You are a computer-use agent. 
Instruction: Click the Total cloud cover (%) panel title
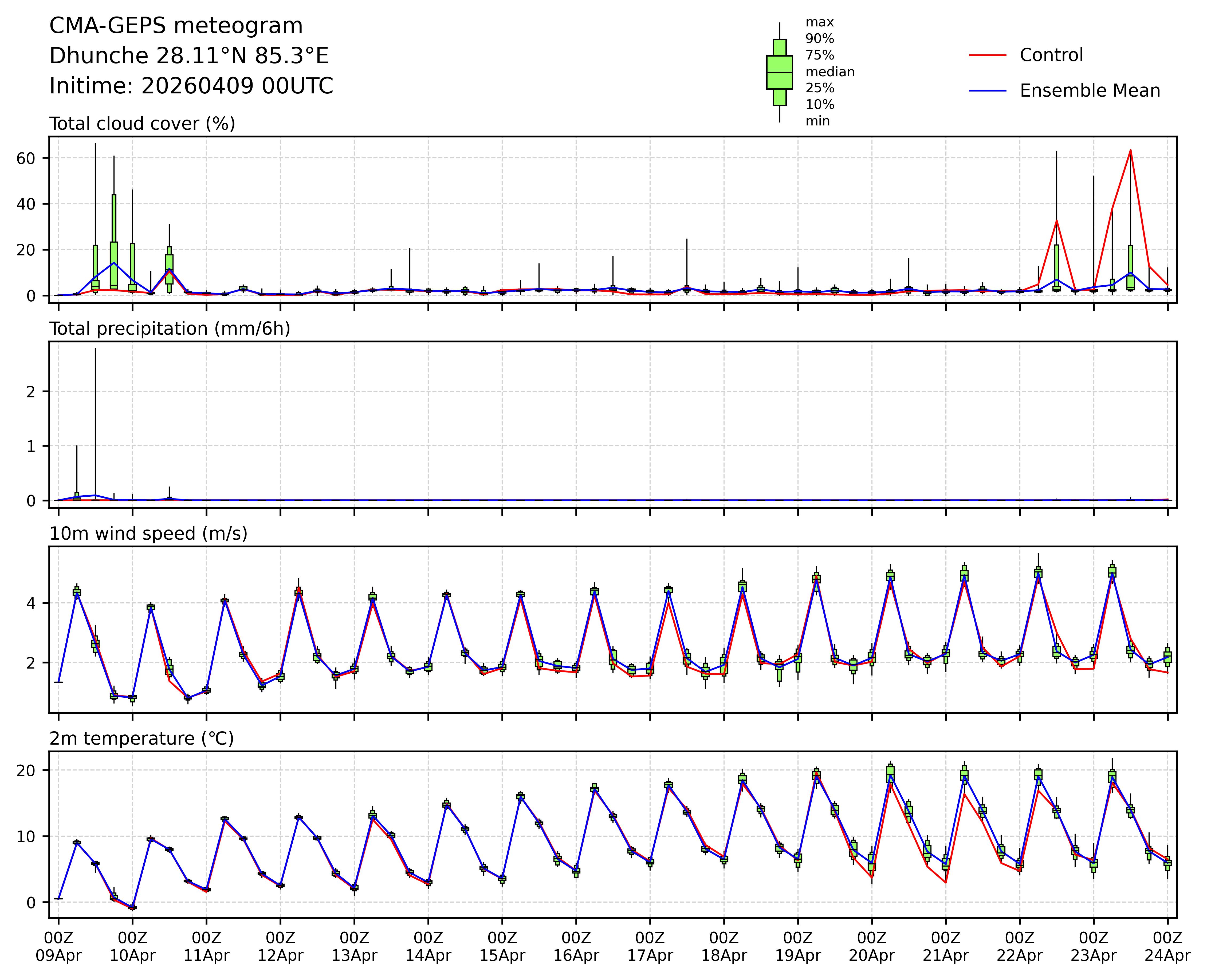[x=142, y=124]
